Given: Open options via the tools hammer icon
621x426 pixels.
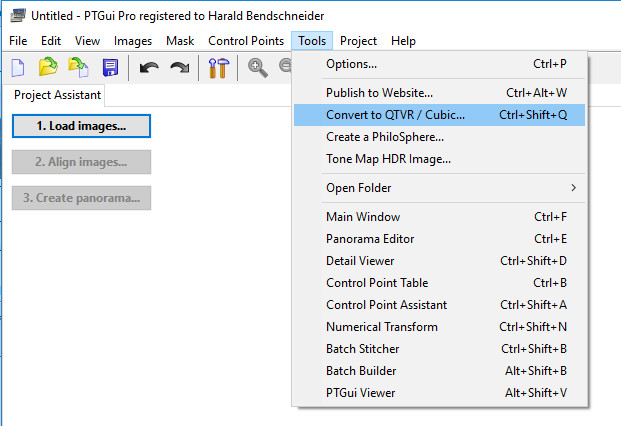Looking at the screenshot, I should click(218, 68).
